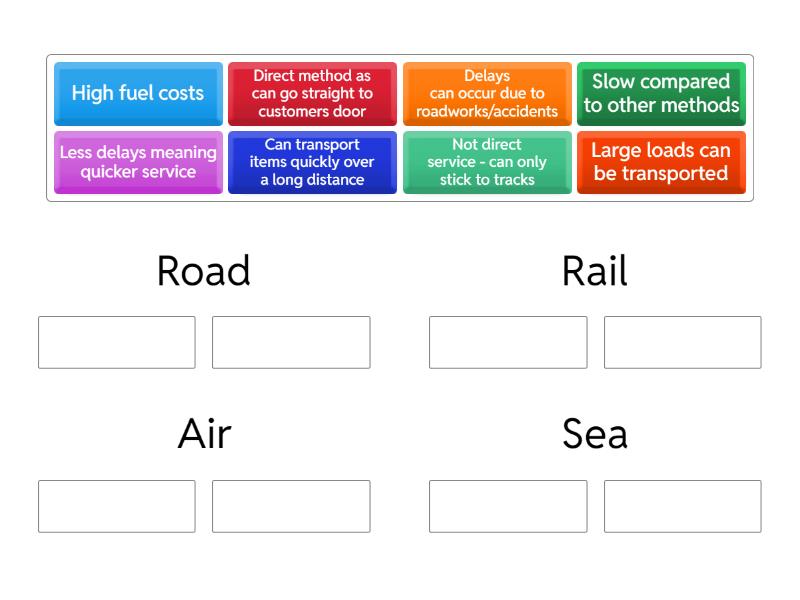Viewport: 800px width, 600px height.
Task: Click the Air group heading
Action: click(x=204, y=434)
